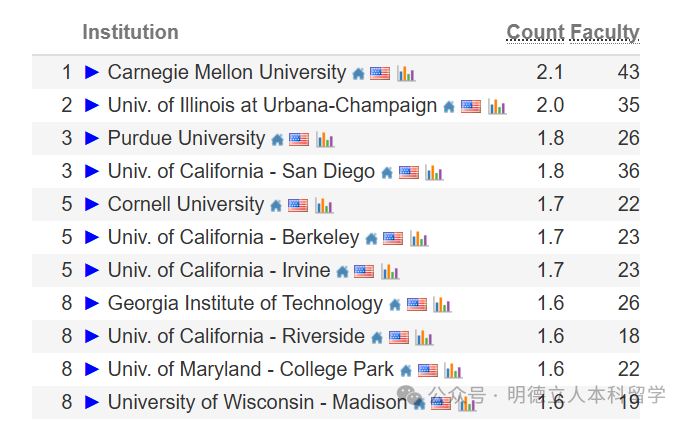The image size is (688, 423).
Task: Click the home icon beside UC Berkeley
Action: point(371,239)
